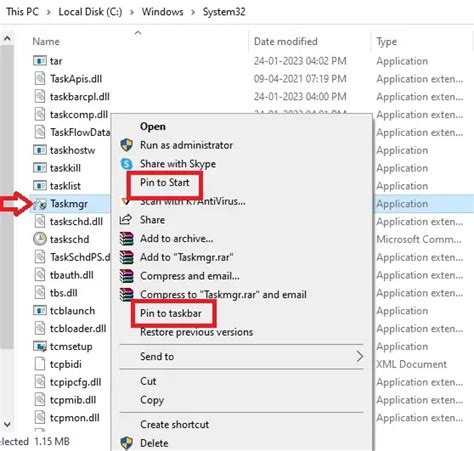Click the taskschd.dll file icon
The image size is (474, 451).
tap(40, 221)
